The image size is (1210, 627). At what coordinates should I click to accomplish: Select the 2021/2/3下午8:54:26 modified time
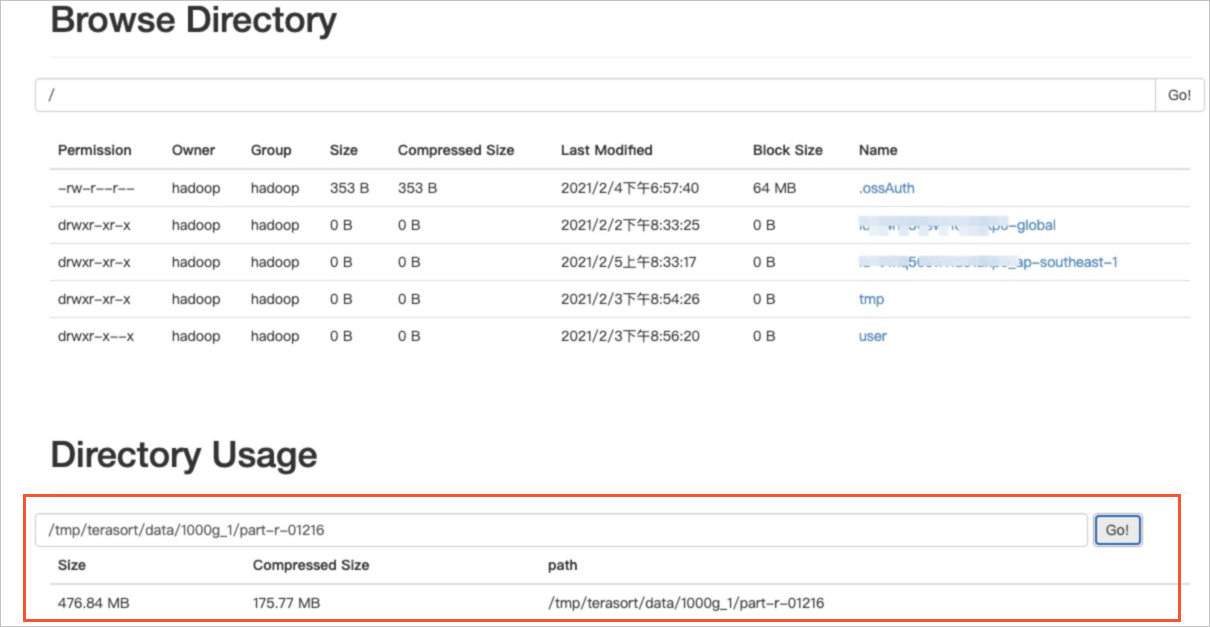click(630, 299)
